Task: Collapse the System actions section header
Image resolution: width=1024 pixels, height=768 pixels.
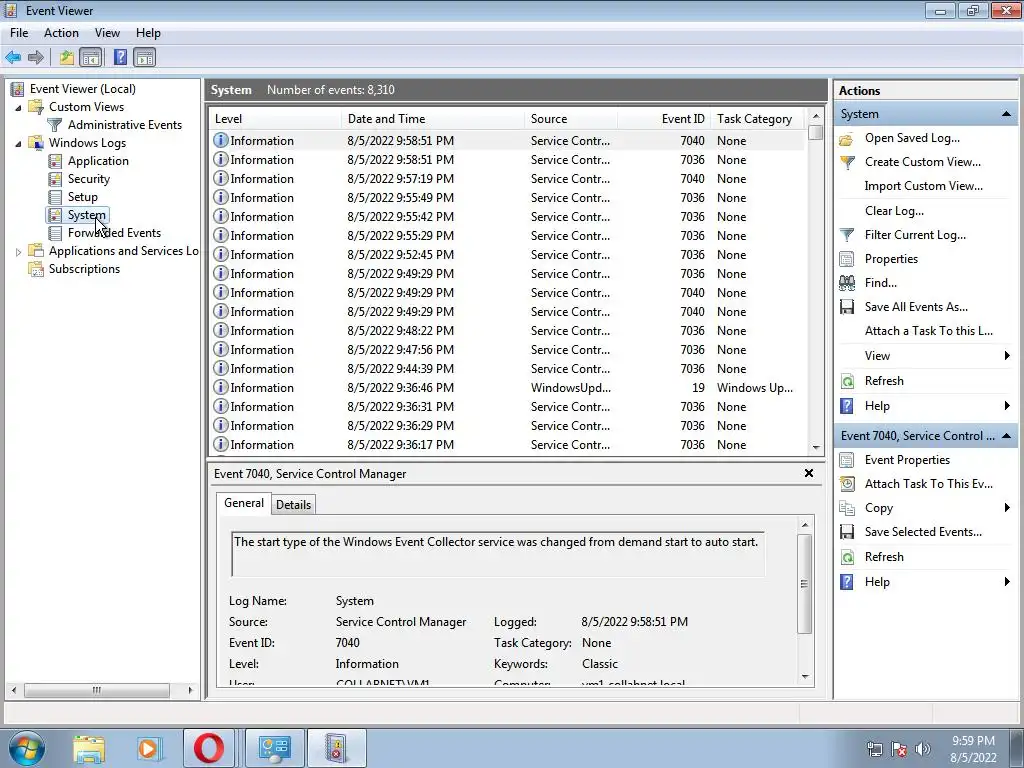Action: (1006, 114)
